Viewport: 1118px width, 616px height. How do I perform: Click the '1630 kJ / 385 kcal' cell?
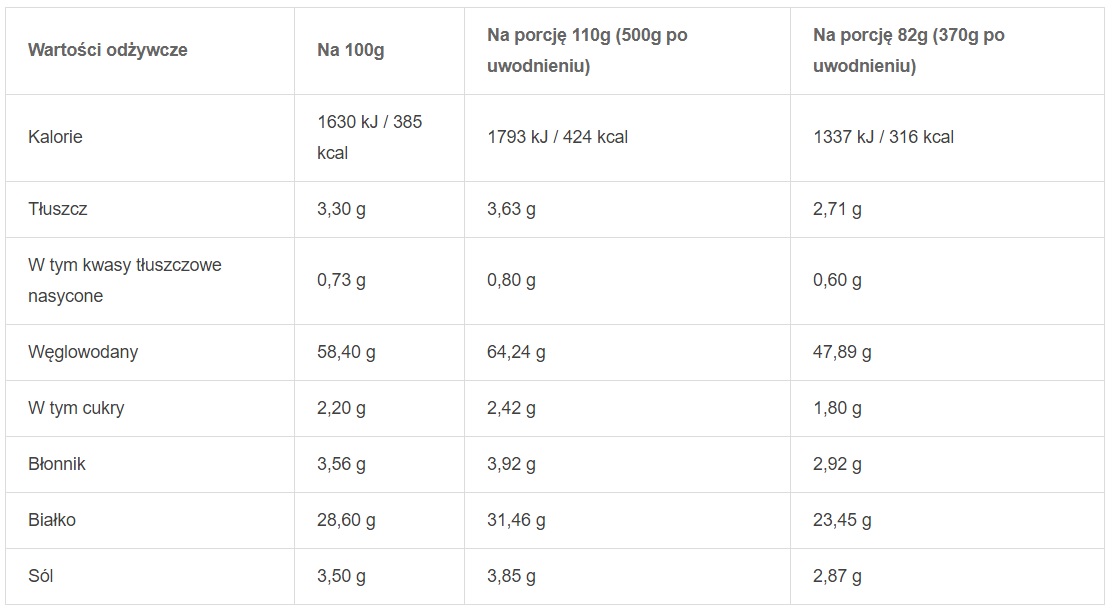tap(369, 137)
